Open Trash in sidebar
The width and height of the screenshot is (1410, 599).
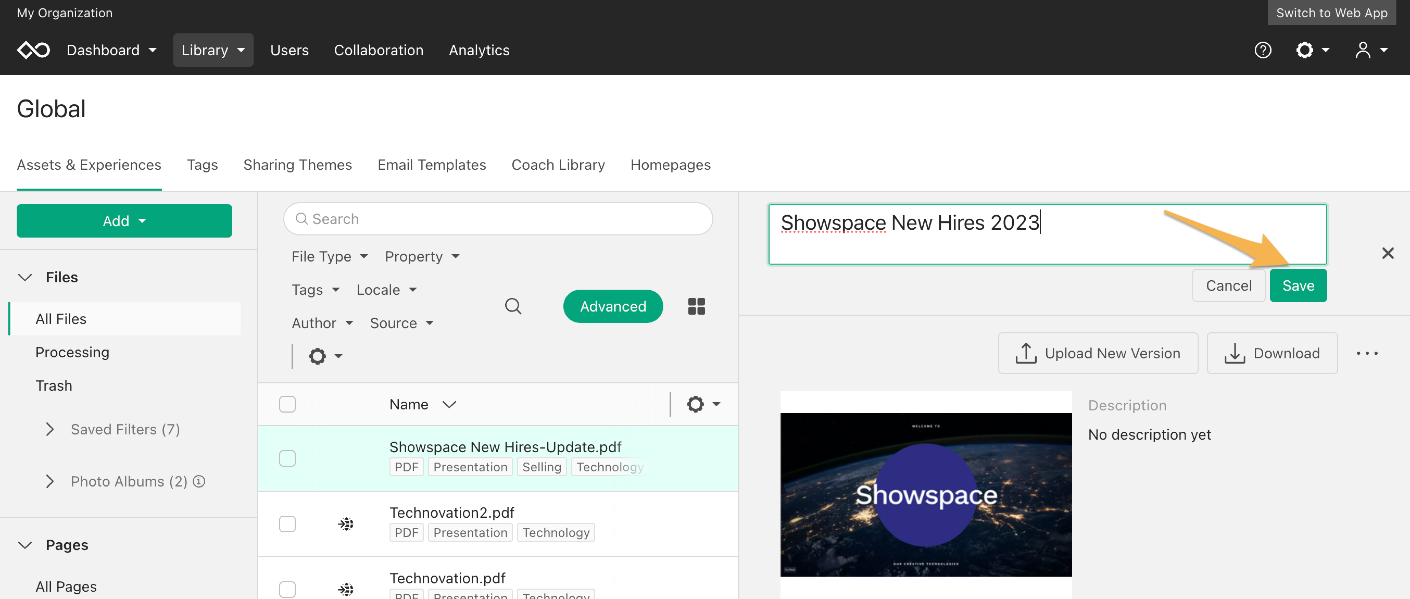pos(54,385)
